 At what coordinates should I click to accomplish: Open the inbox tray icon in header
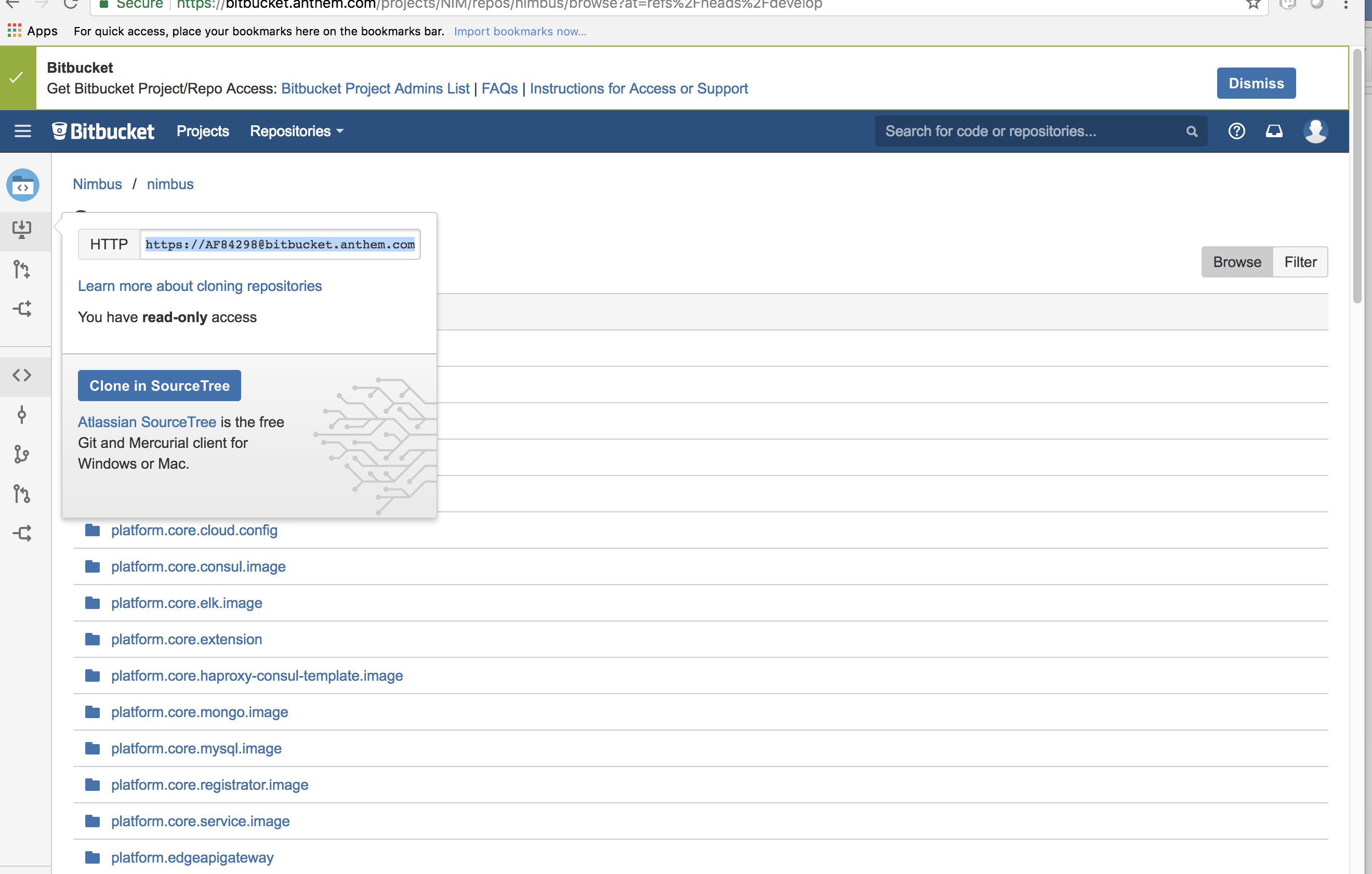[1274, 131]
